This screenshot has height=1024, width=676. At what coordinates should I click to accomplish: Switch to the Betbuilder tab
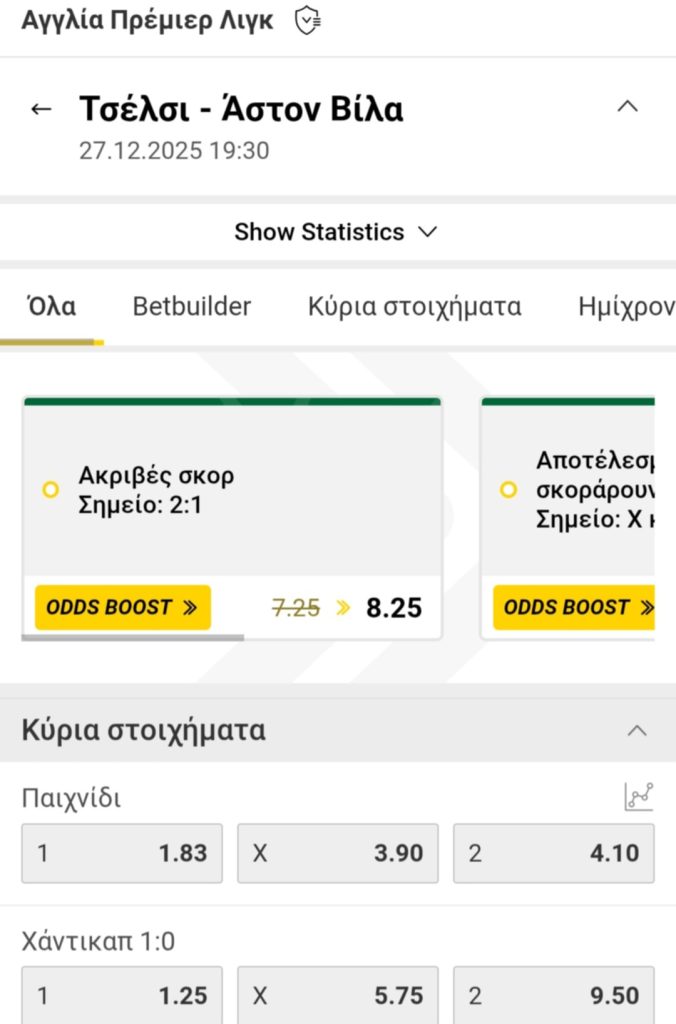(191, 307)
